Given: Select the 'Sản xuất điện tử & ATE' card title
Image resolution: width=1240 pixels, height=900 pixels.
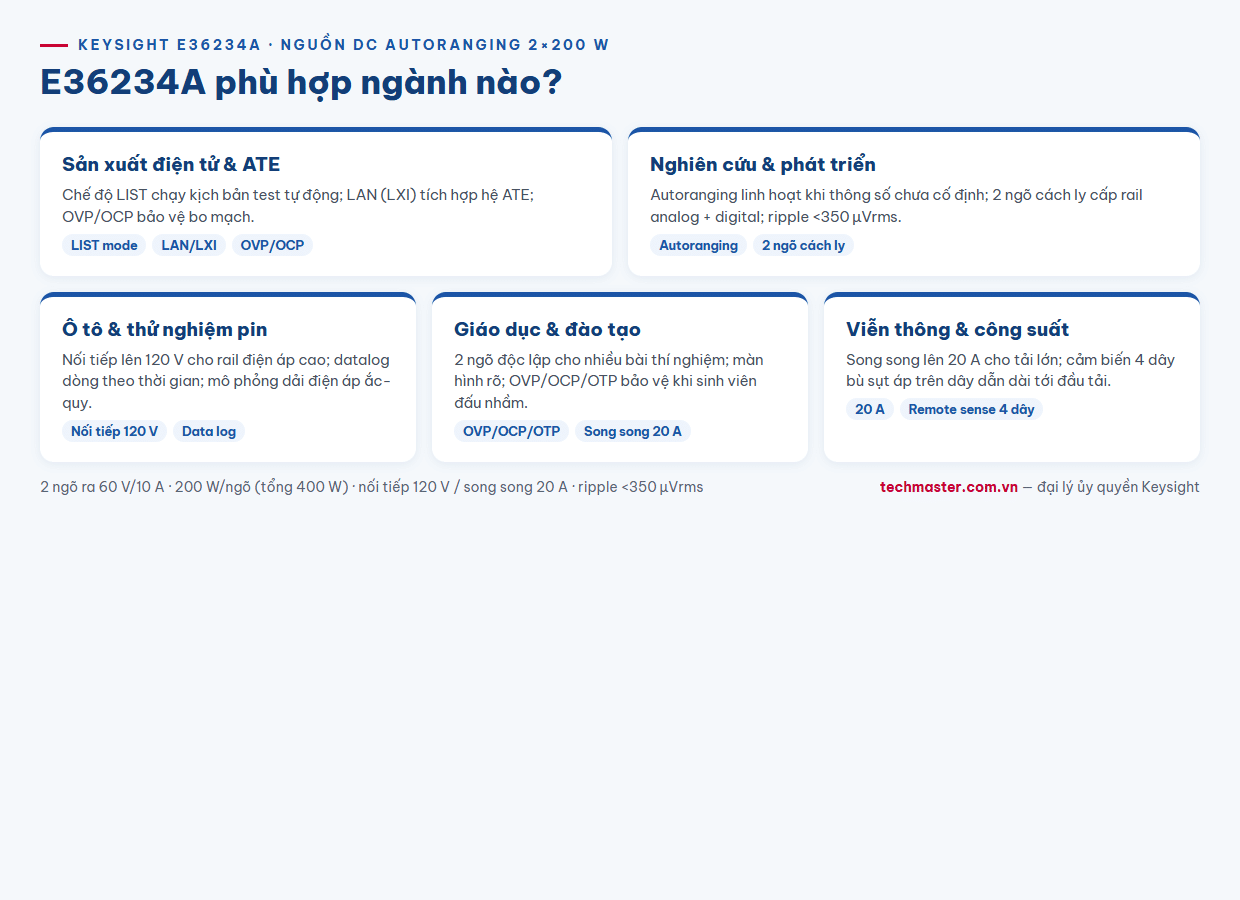Looking at the screenshot, I should pyautogui.click(x=171, y=164).
